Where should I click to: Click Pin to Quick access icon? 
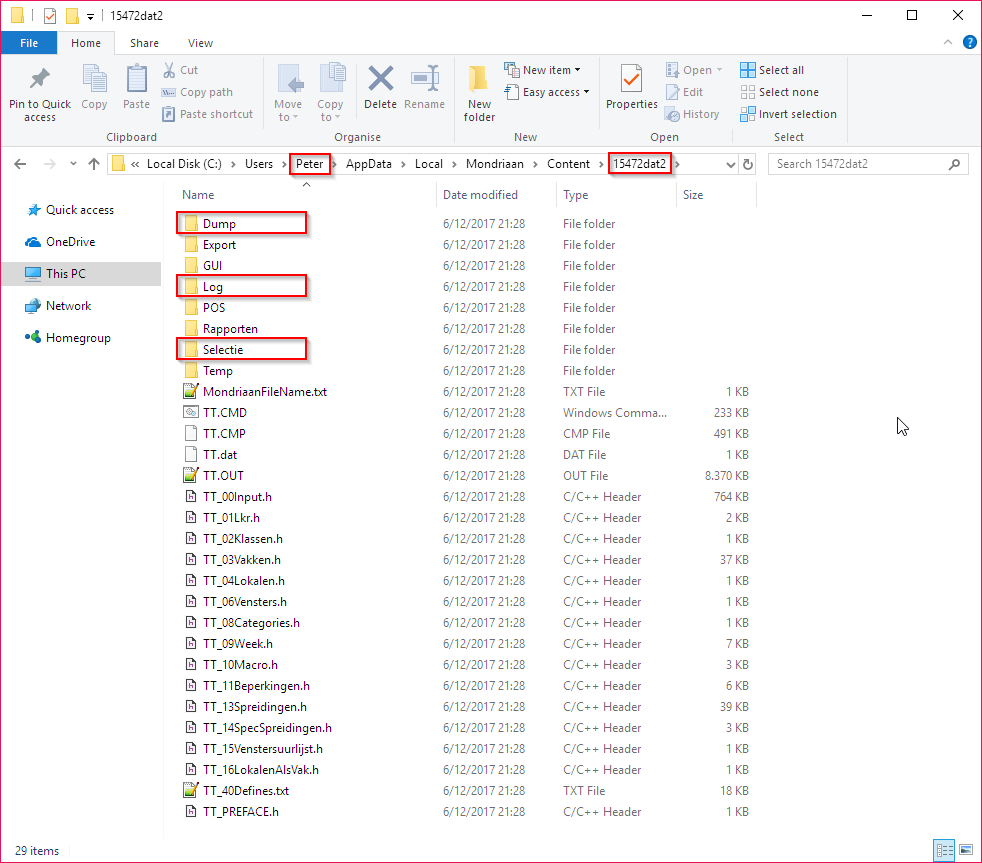[x=39, y=80]
